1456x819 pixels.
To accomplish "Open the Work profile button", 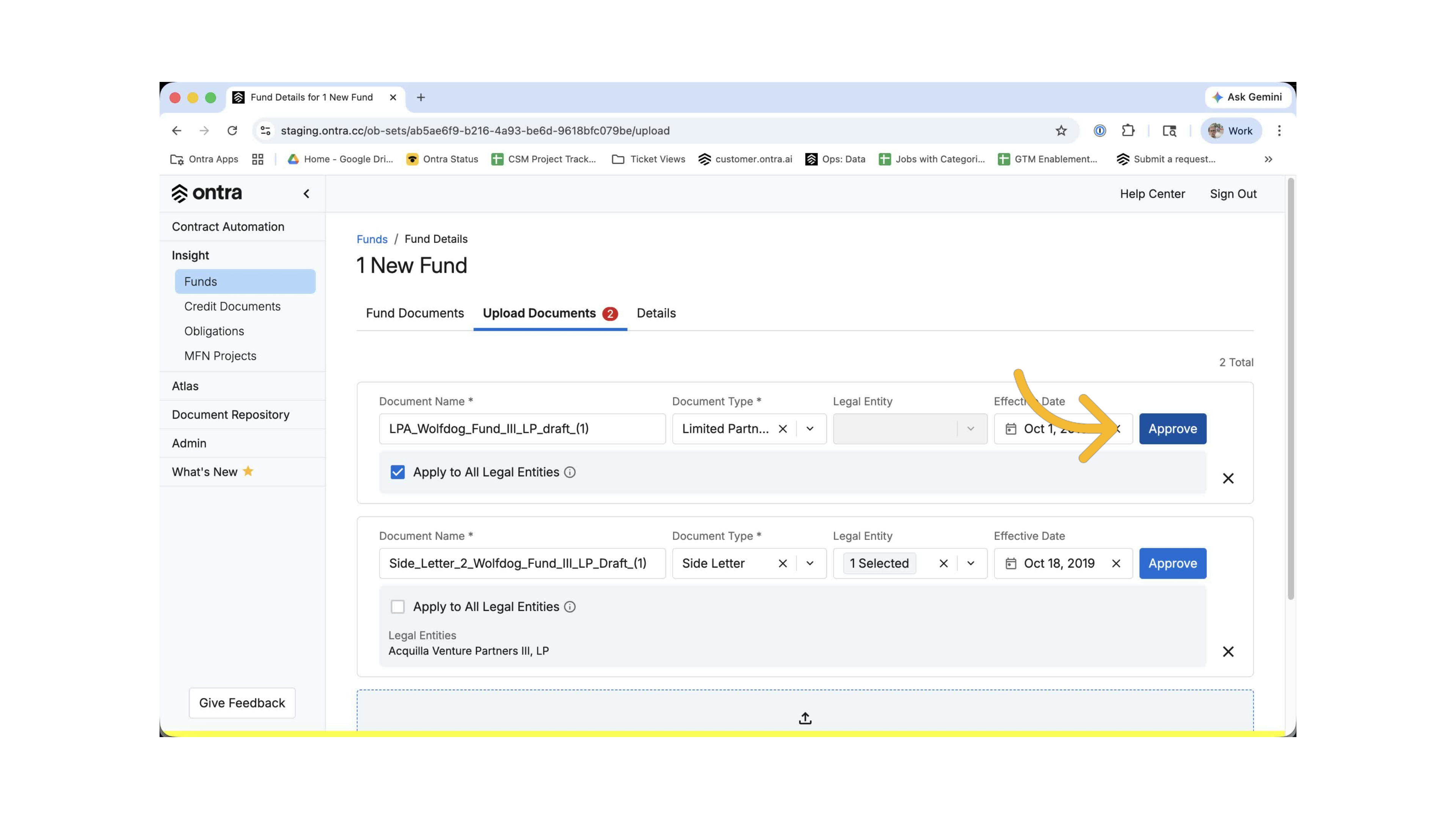I will [x=1230, y=130].
